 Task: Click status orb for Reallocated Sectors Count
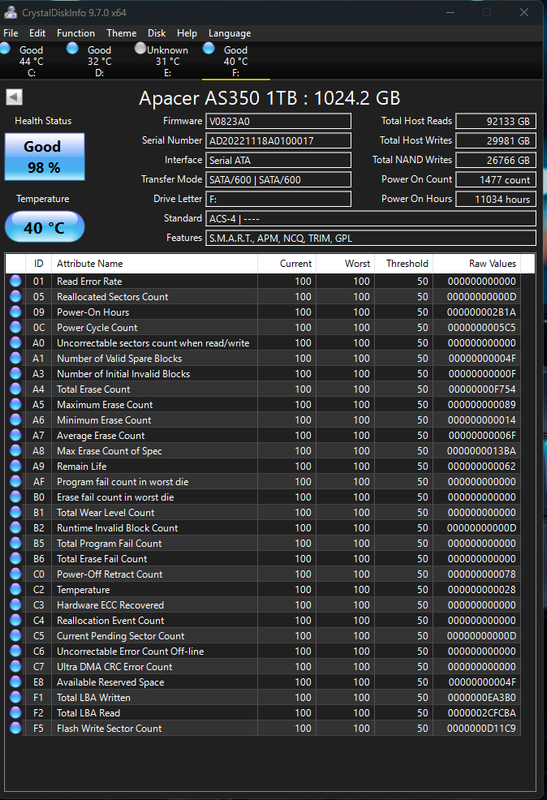click(16, 296)
